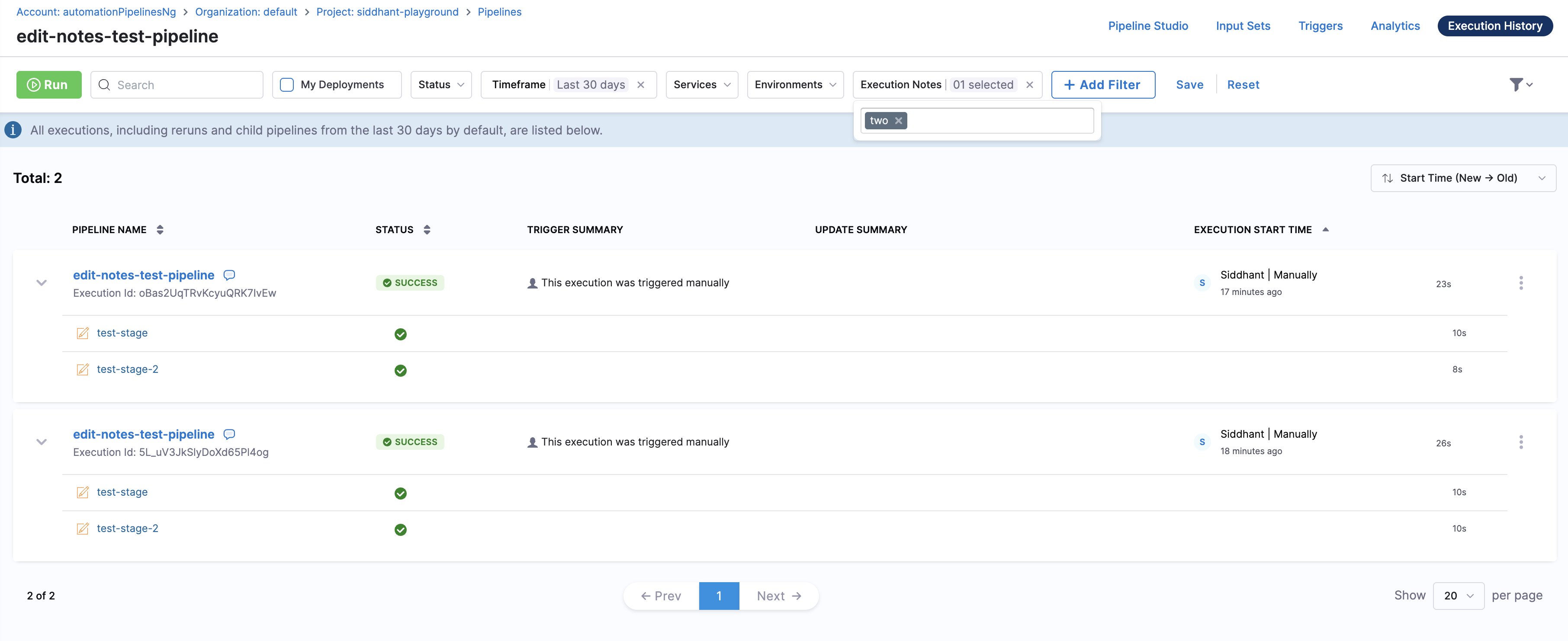Open the Status filter dropdown
Screen dimensions: 1568x641
(x=441, y=85)
